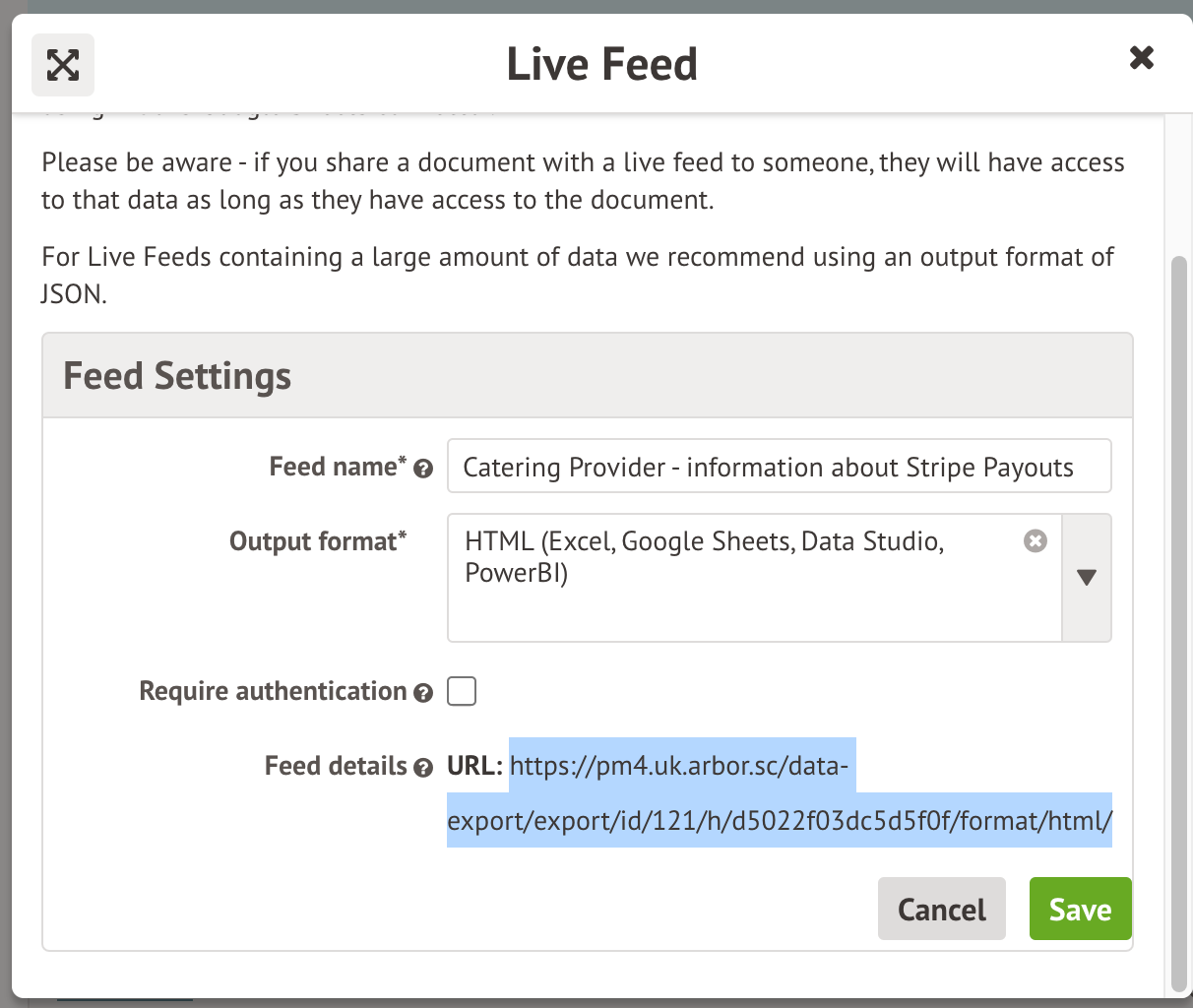Show help for the Feed name field
Image resolution: width=1193 pixels, height=1008 pixels.
[x=423, y=470]
